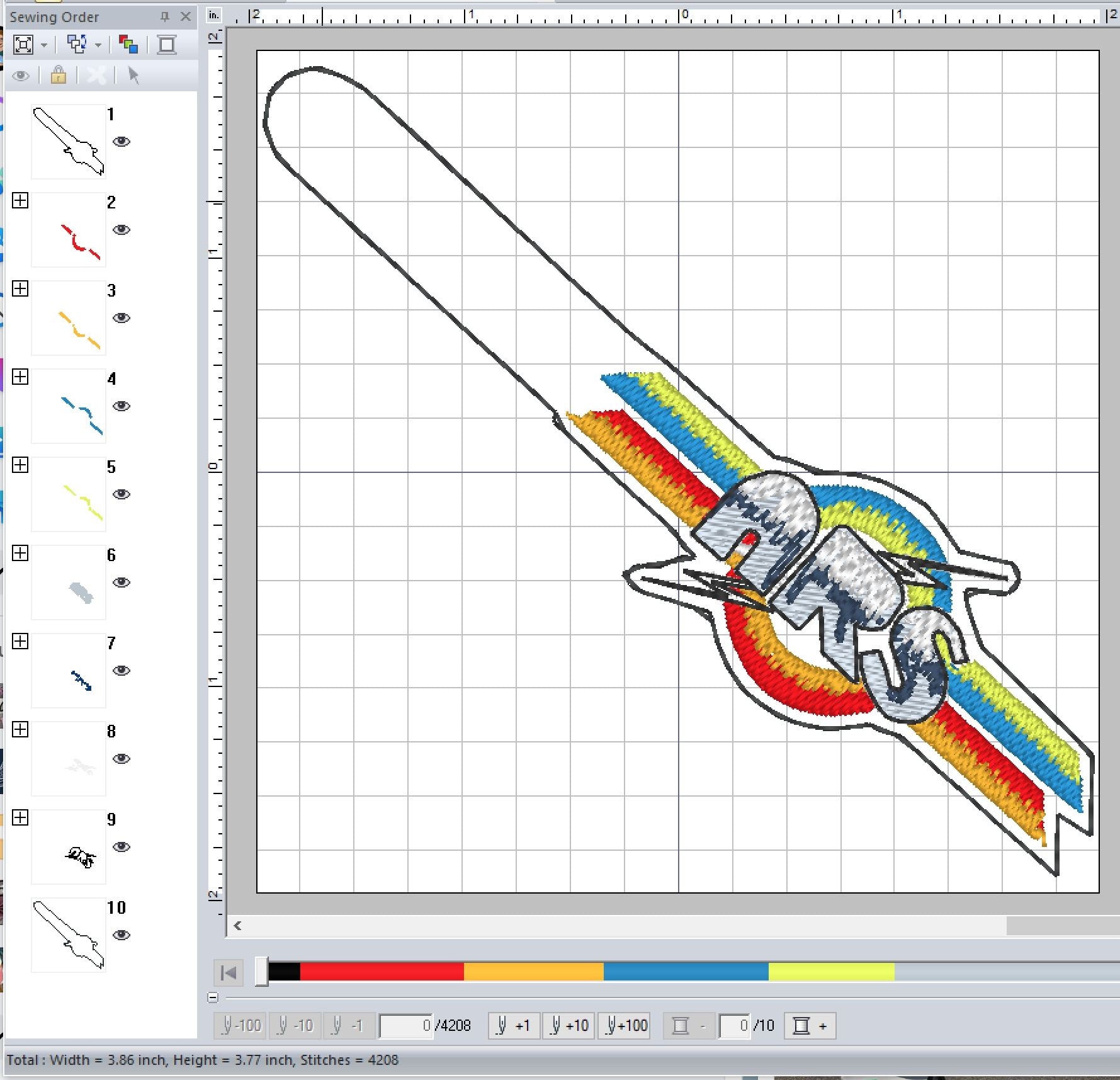Image resolution: width=1120 pixels, height=1080 pixels.
Task: Click the frame outline toolbar icon
Action: pyautogui.click(x=167, y=45)
